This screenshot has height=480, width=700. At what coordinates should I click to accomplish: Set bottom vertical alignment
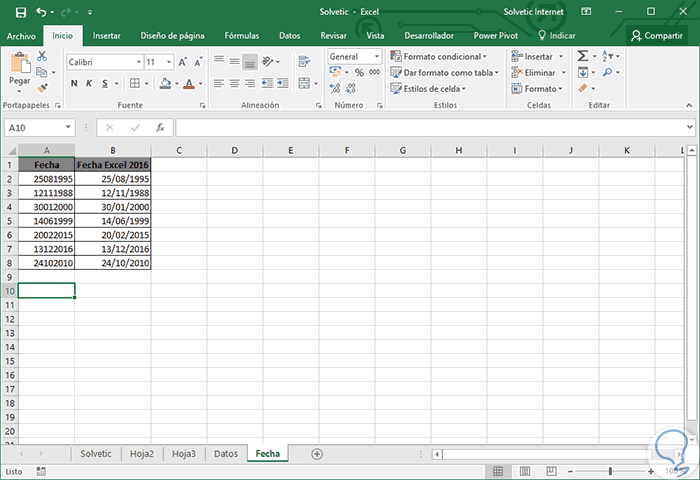pyautogui.click(x=250, y=62)
